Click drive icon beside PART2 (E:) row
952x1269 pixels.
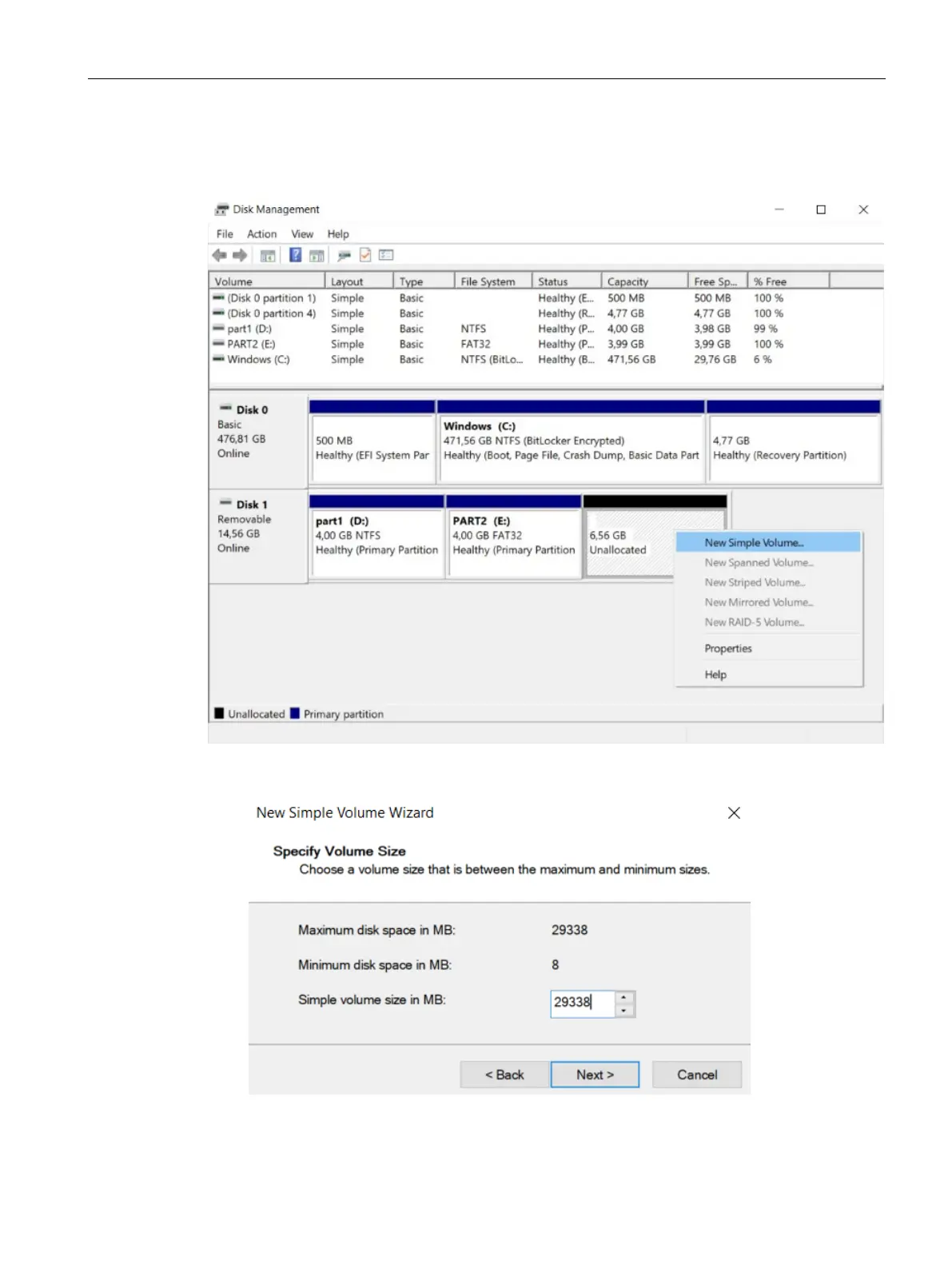218,343
